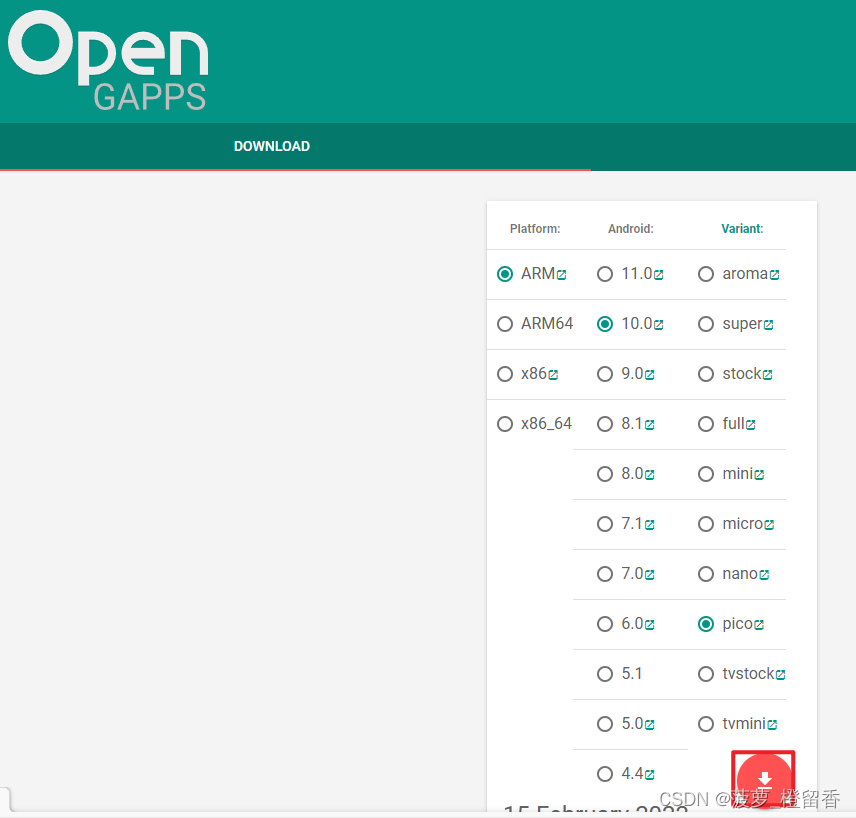Click the red download arrow button
856x818 pixels.
pyautogui.click(x=764, y=778)
